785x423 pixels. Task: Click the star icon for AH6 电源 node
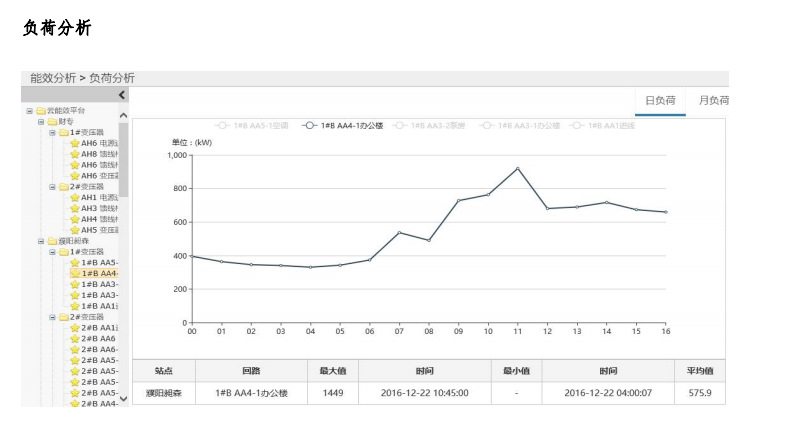[x=74, y=143]
